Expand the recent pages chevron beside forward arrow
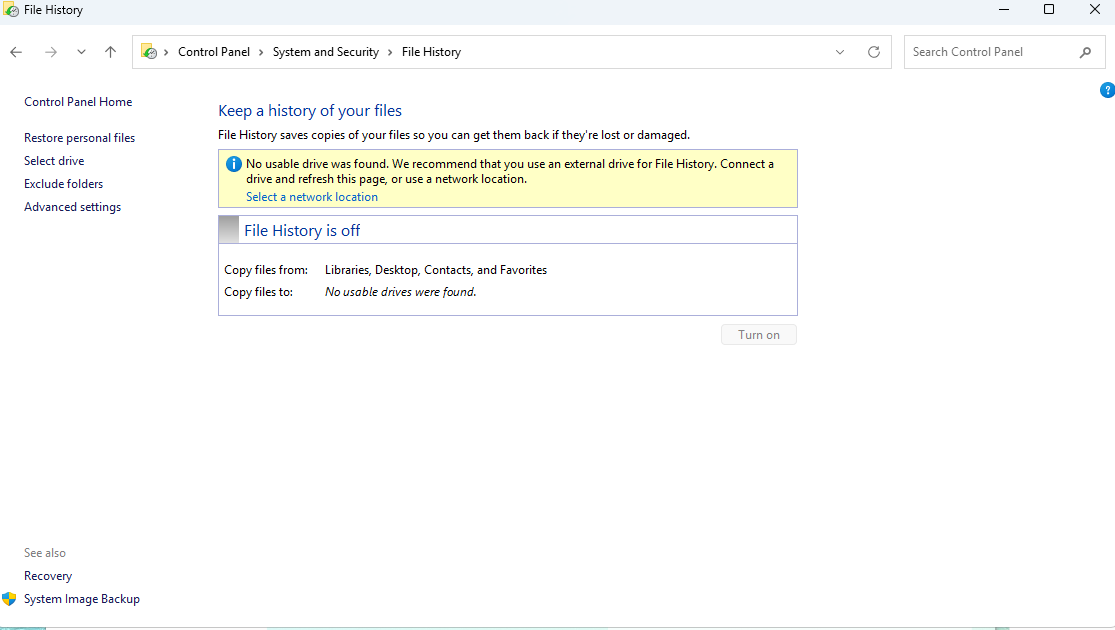 (80, 51)
